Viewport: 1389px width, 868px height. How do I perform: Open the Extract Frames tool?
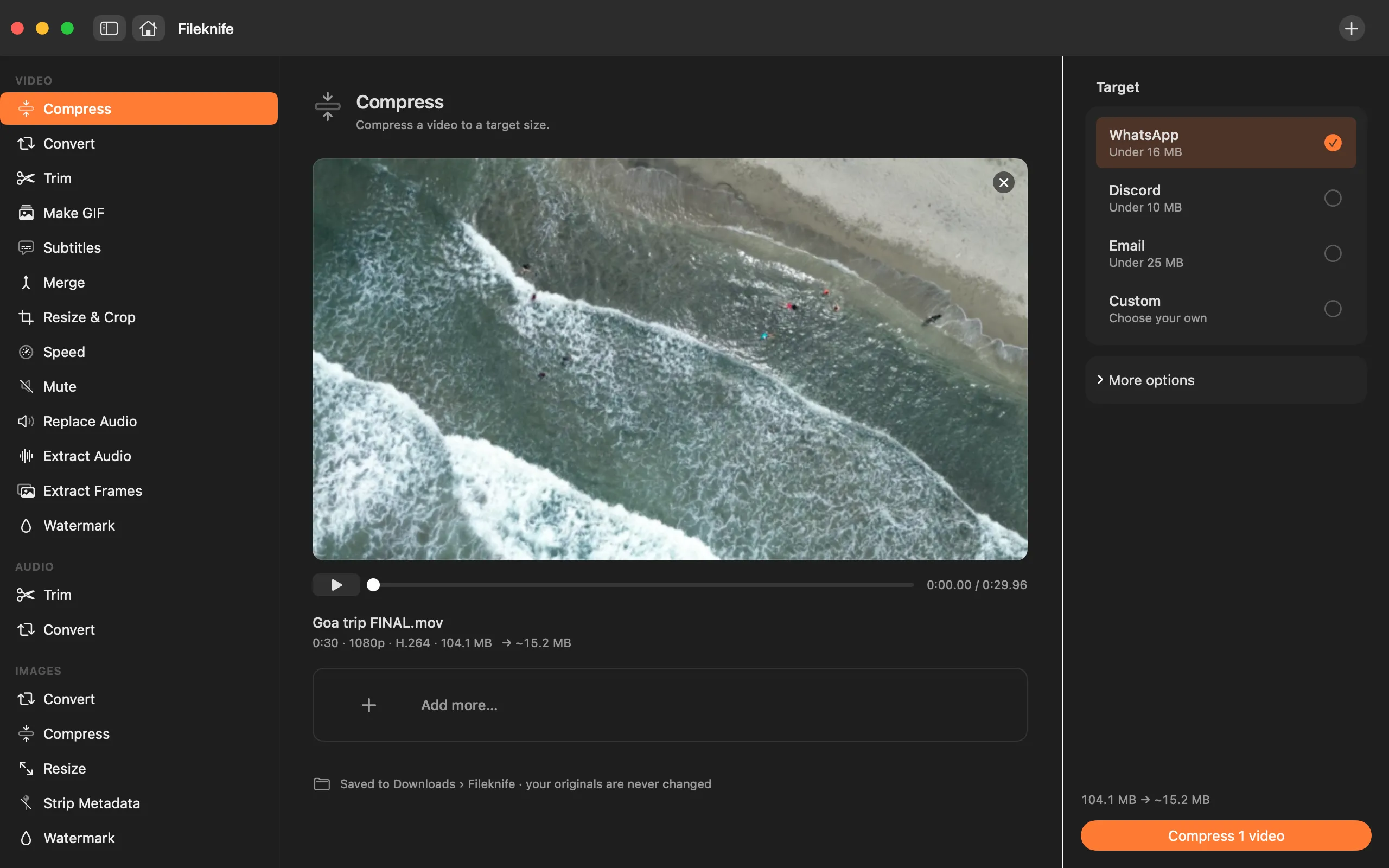click(139, 490)
